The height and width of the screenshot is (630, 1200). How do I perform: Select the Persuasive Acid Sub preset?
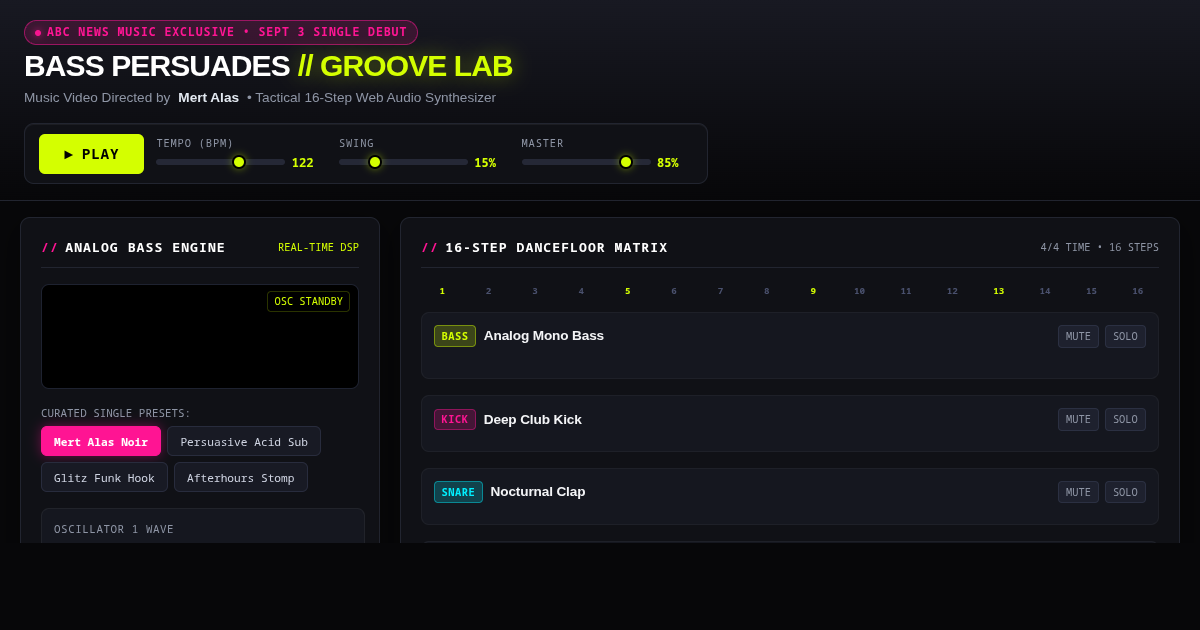244,441
